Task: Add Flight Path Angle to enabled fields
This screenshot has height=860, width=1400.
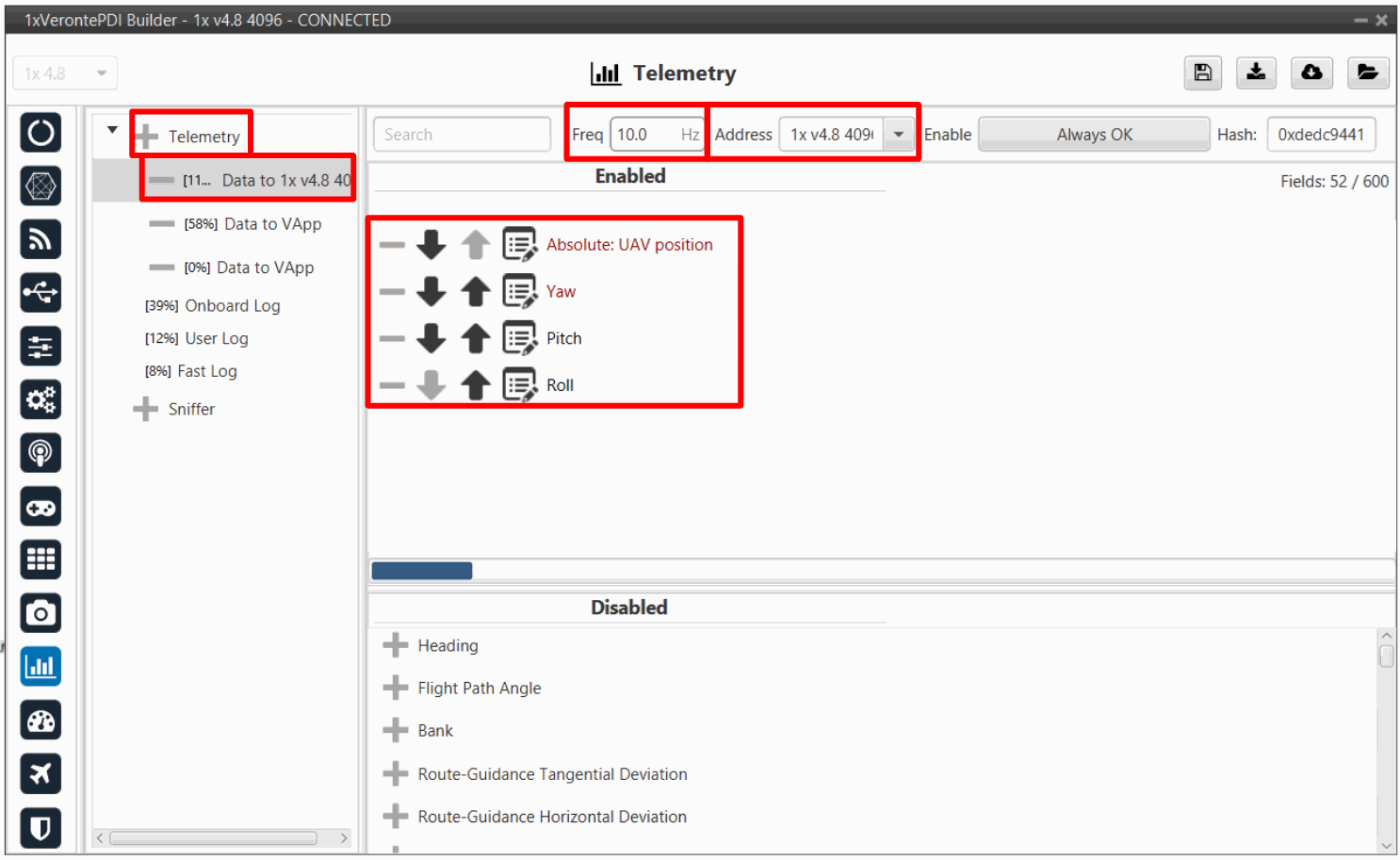Action: 396,689
